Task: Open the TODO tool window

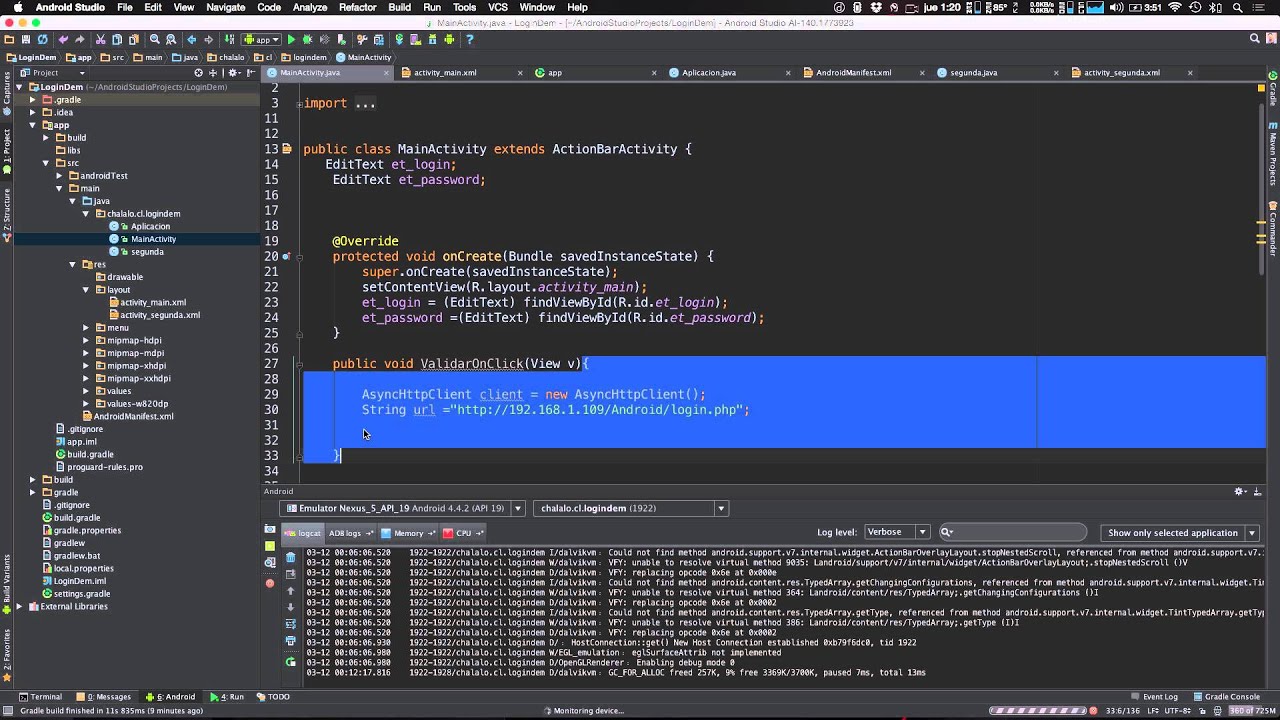Action: pos(273,697)
